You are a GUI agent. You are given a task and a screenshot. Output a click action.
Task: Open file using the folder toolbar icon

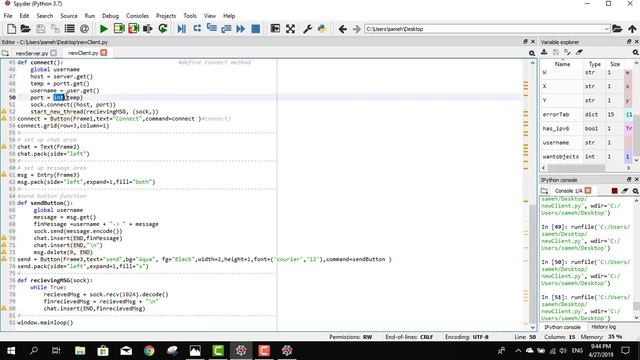(26, 29)
